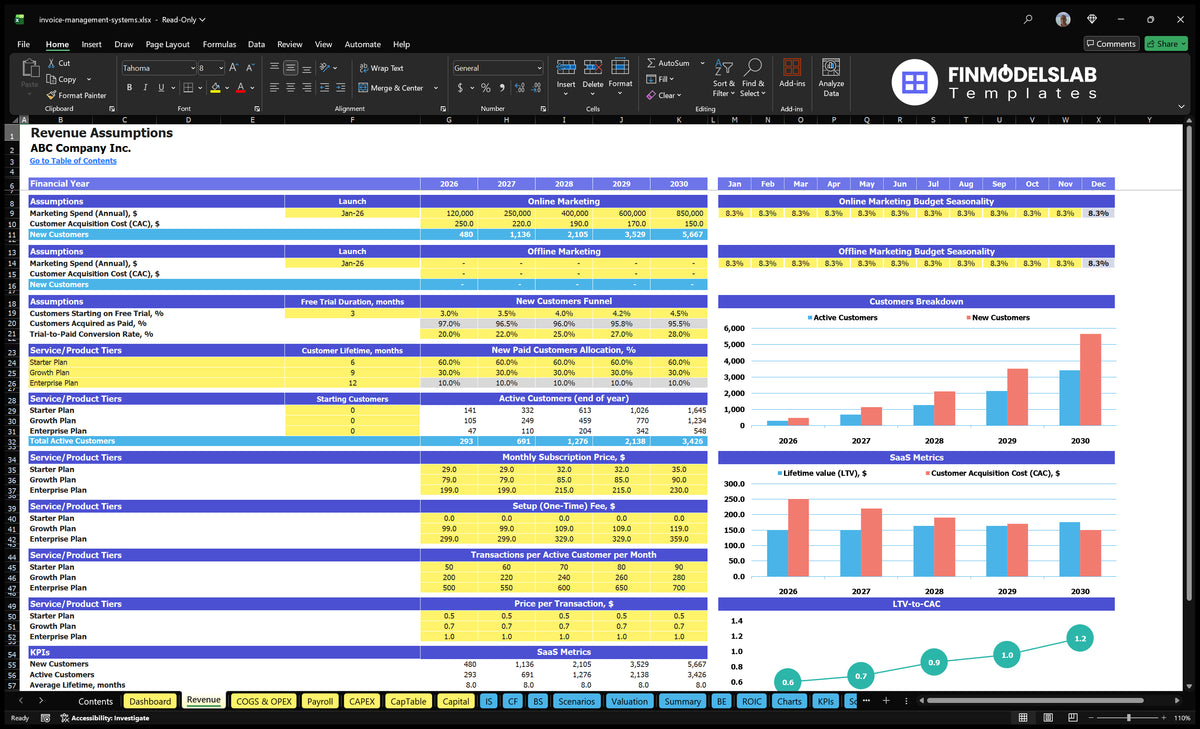Open the Dashboard sheet tab
Image resolution: width=1200 pixels, height=729 pixels.
click(151, 701)
